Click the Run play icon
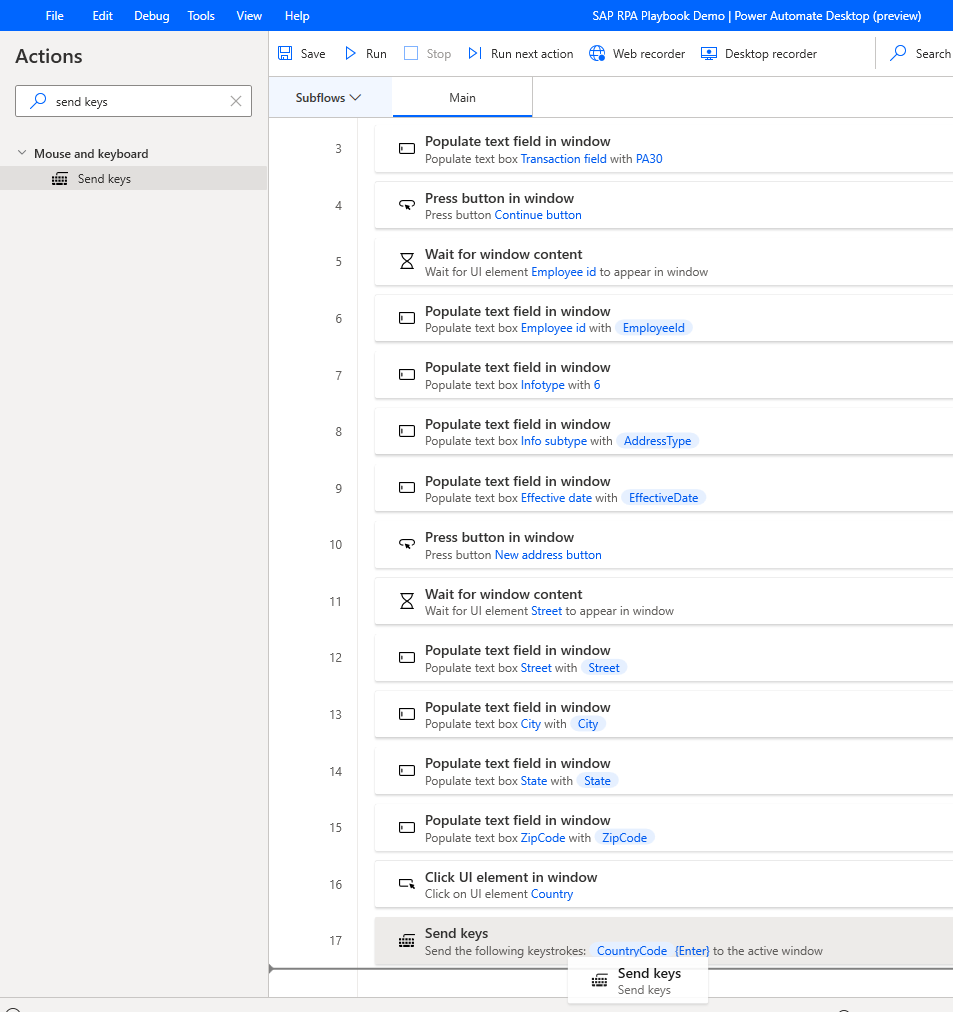The image size is (953, 1012). point(350,54)
